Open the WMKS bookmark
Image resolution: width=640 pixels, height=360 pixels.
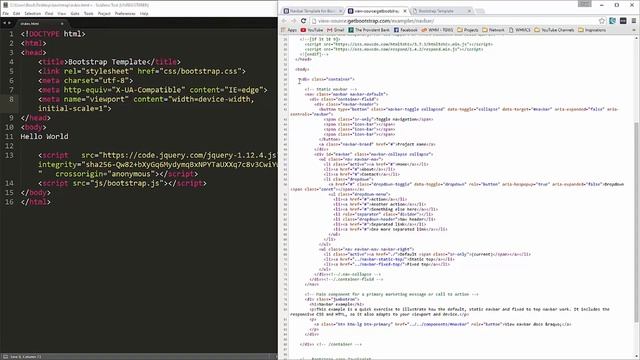click(520, 30)
